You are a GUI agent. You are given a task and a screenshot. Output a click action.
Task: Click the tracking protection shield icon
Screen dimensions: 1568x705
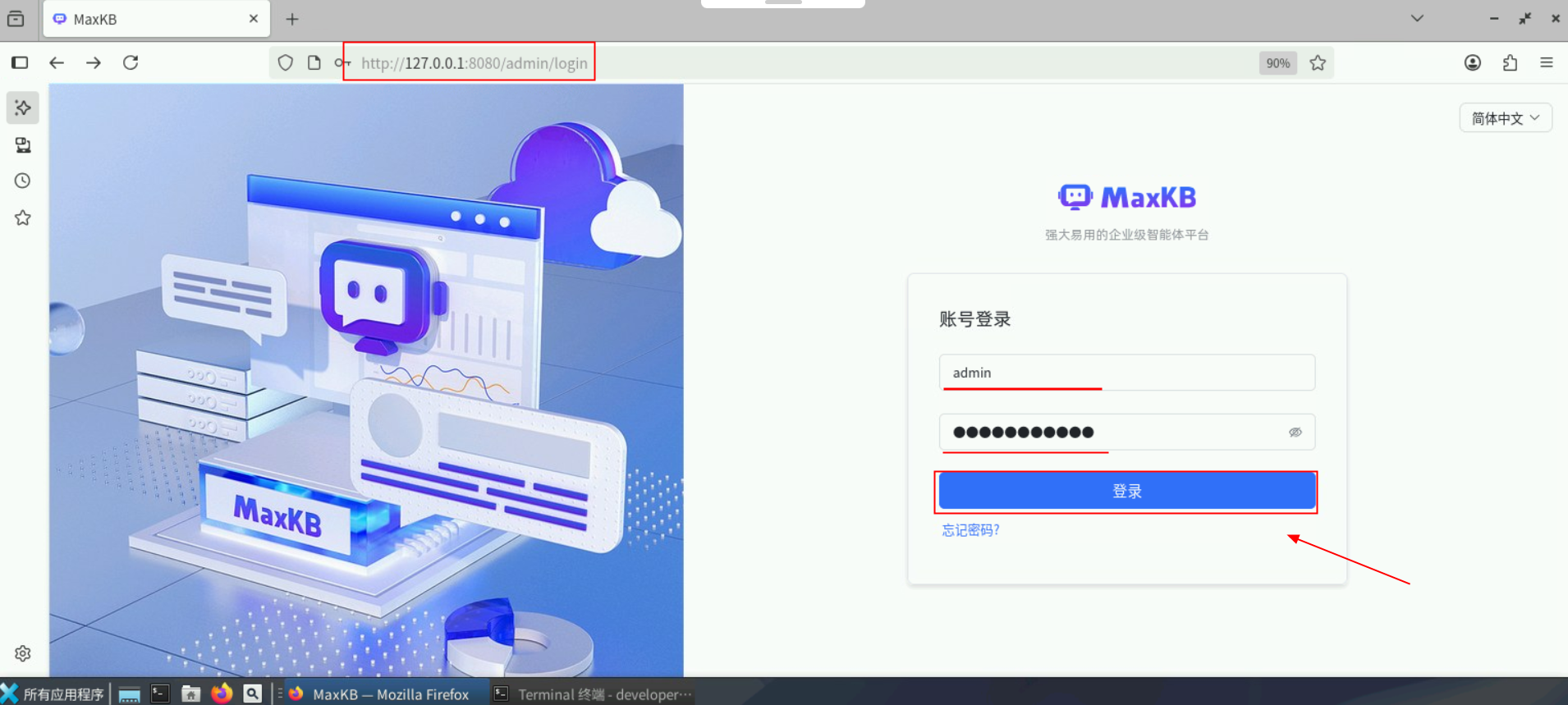(285, 63)
